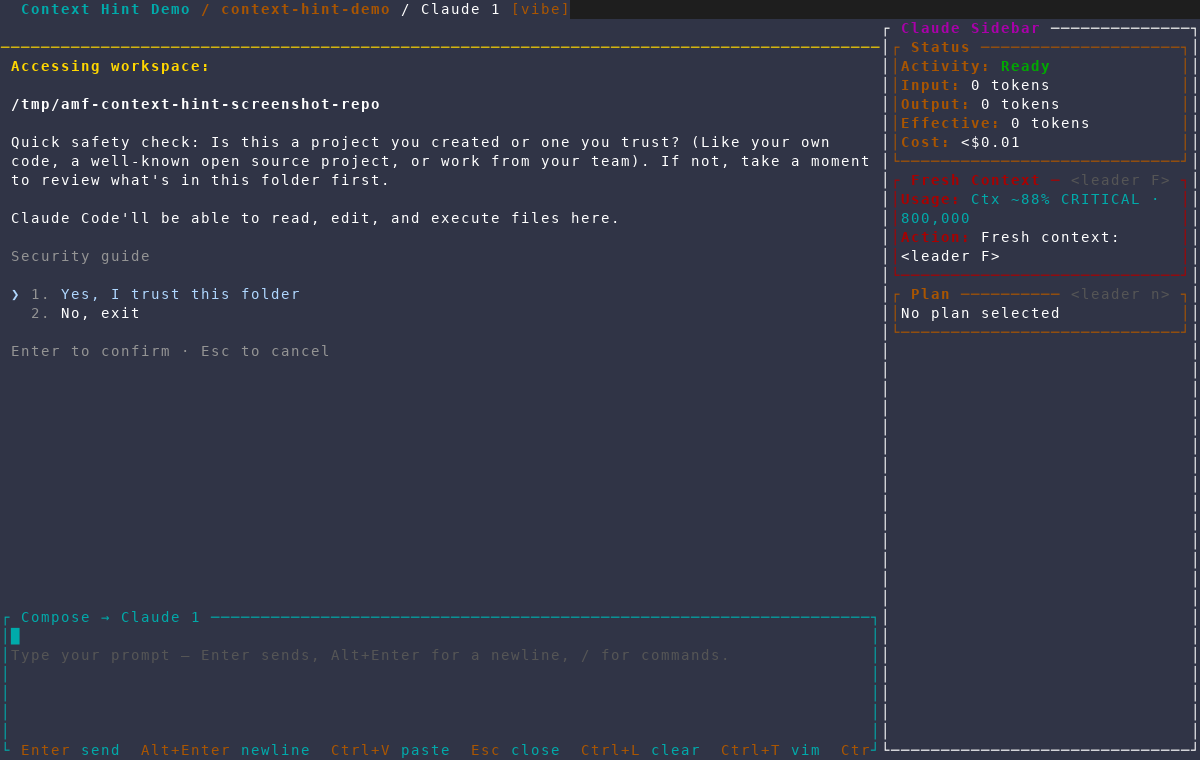
Task: Click 'Context Hint Demo' breadcrumb in title
Action: (x=106, y=9)
